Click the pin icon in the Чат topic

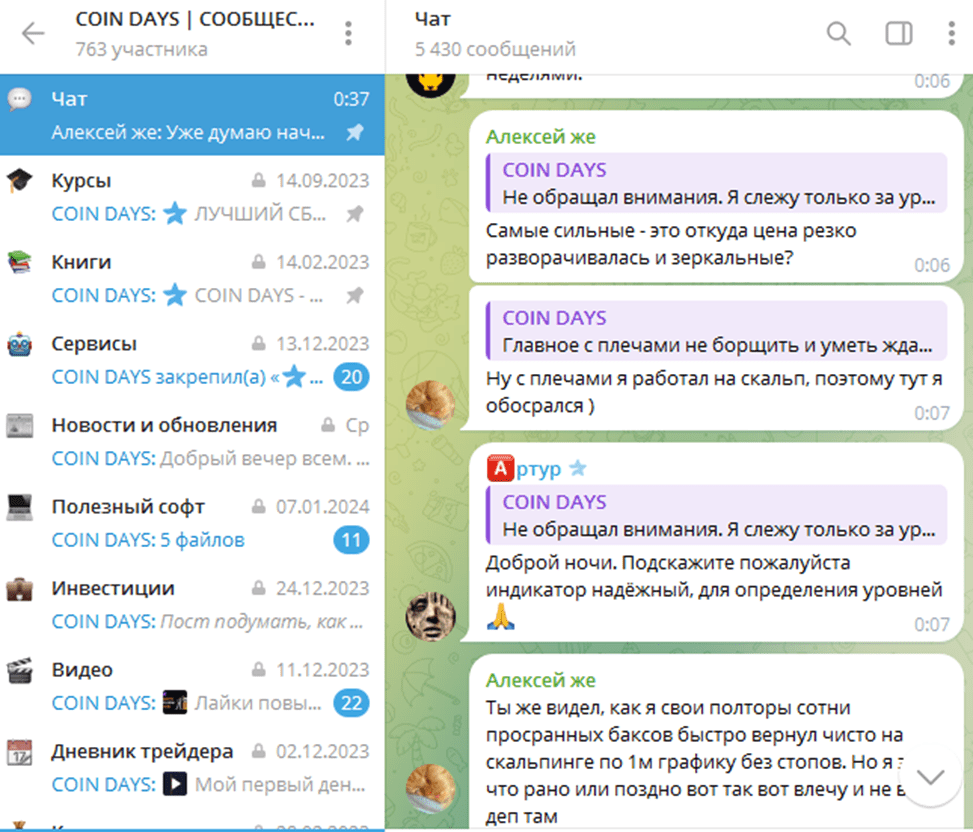[355, 132]
